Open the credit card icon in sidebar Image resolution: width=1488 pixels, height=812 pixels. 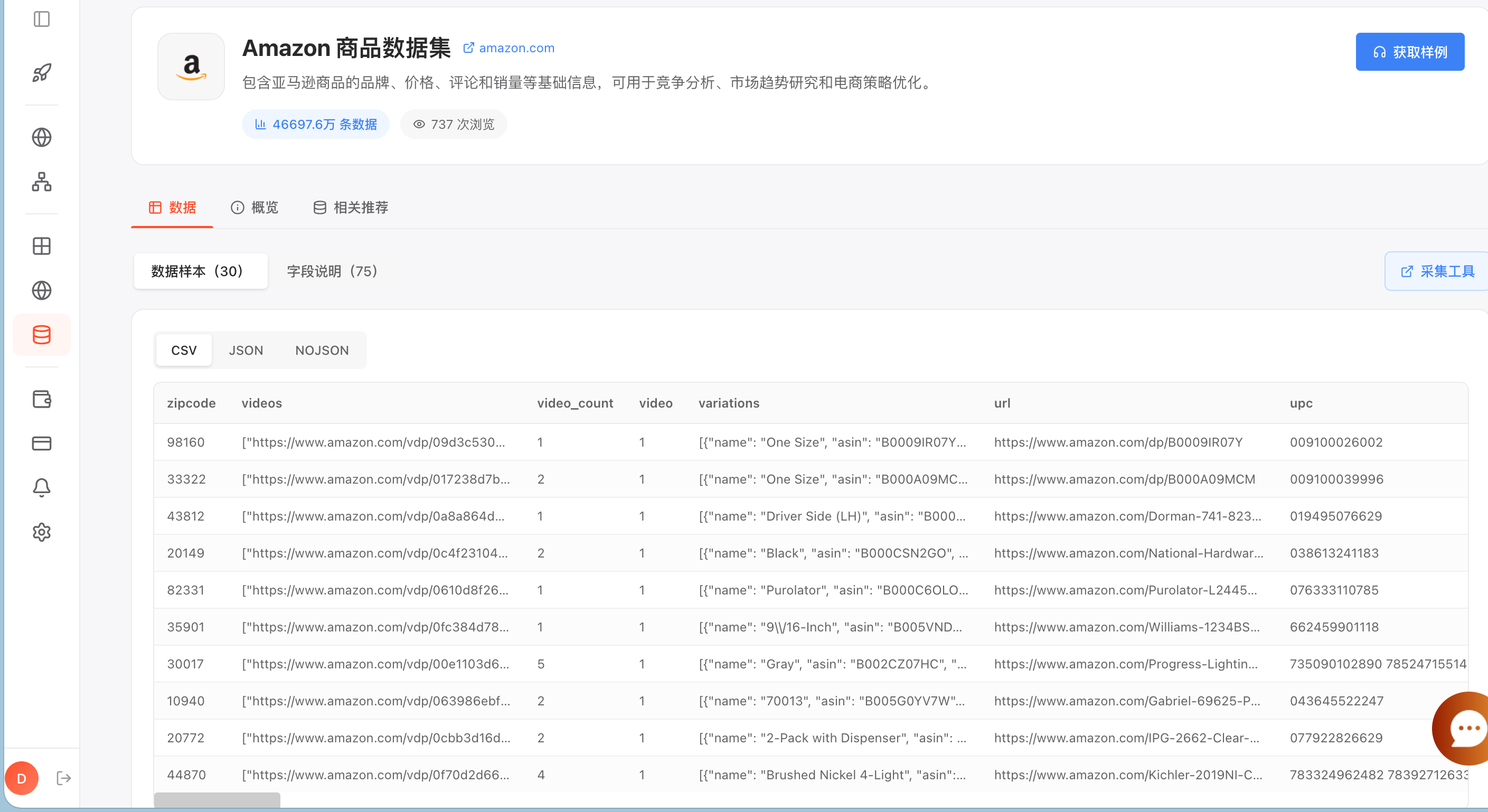point(42,443)
